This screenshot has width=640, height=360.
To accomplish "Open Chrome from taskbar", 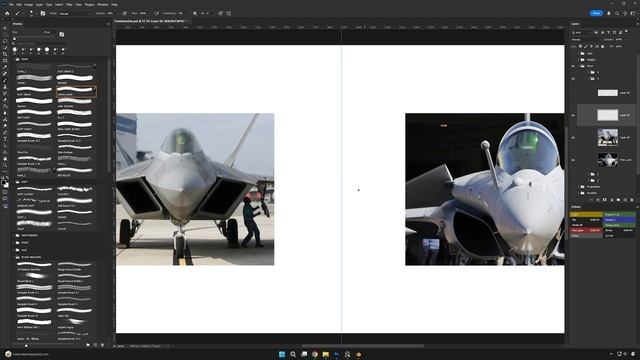I will (x=315, y=354).
